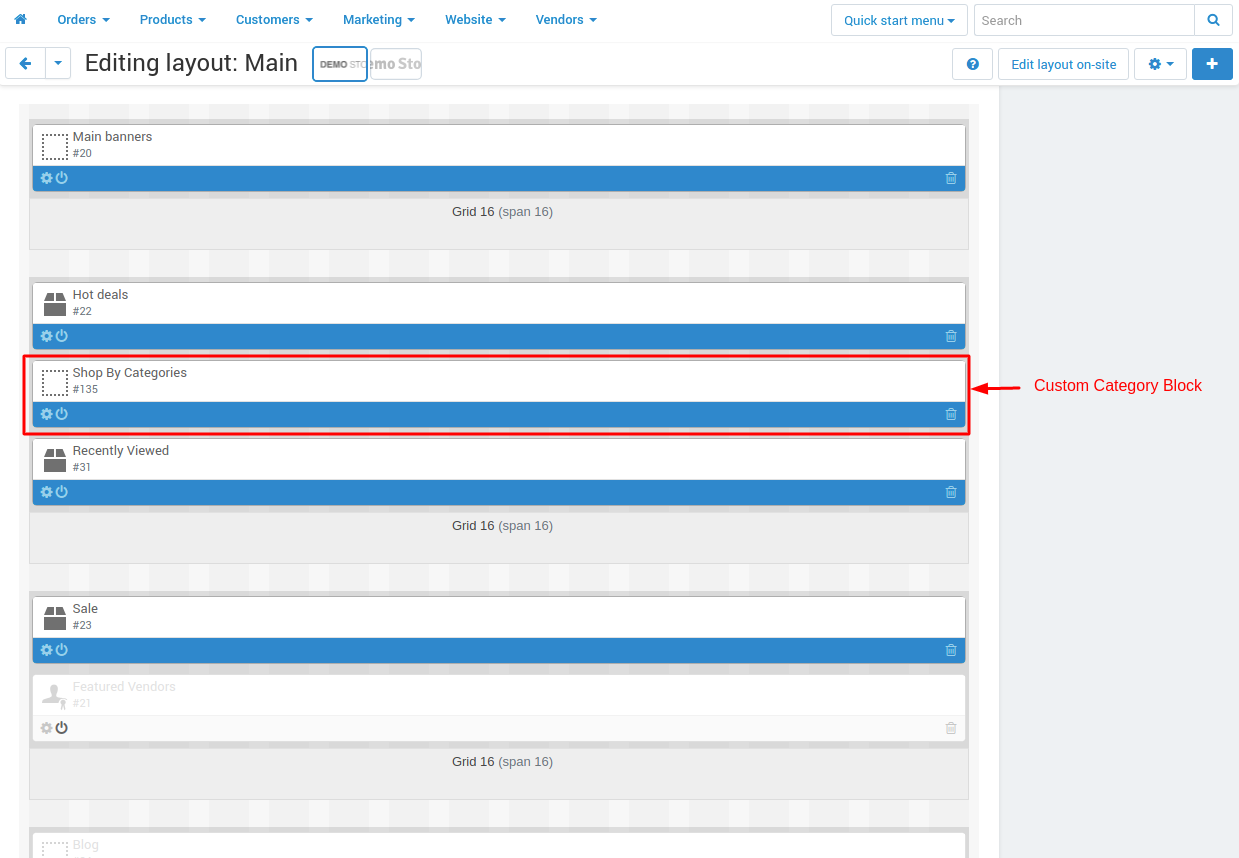This screenshot has width=1239, height=858.
Task: Click the Main banners block title
Action: 112,137
